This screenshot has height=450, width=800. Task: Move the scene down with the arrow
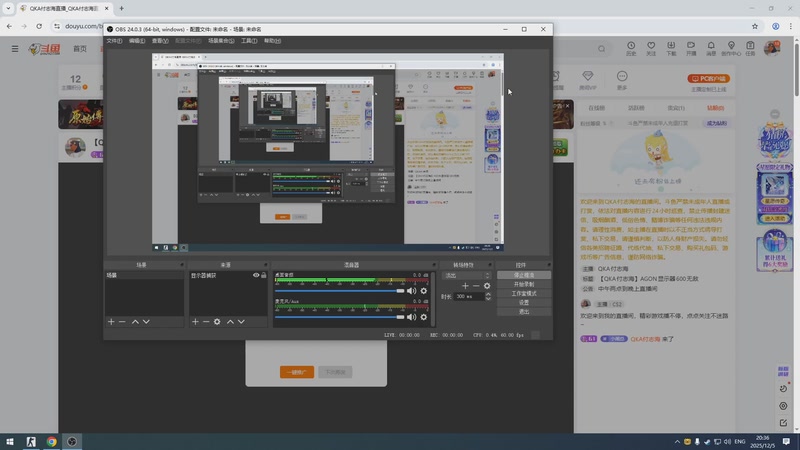tap(146, 322)
